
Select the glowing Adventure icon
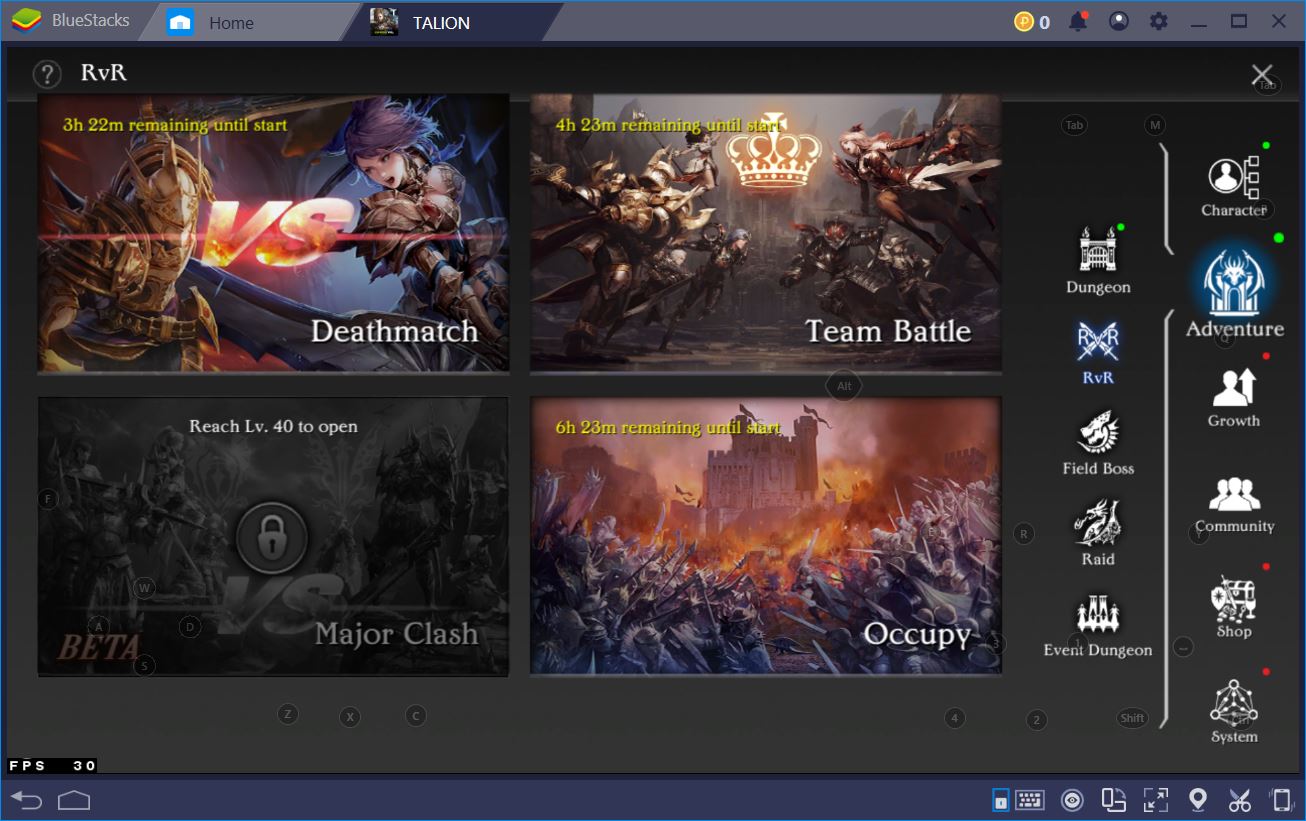(1234, 283)
